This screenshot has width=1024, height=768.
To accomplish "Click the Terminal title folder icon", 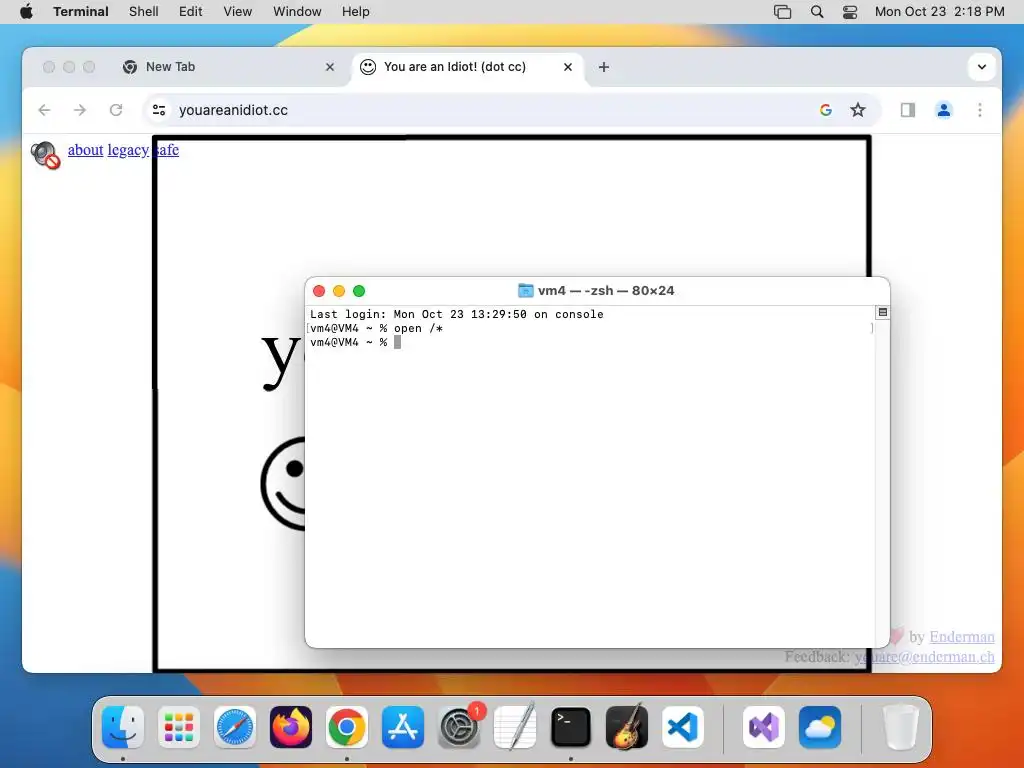I will pos(525,291).
